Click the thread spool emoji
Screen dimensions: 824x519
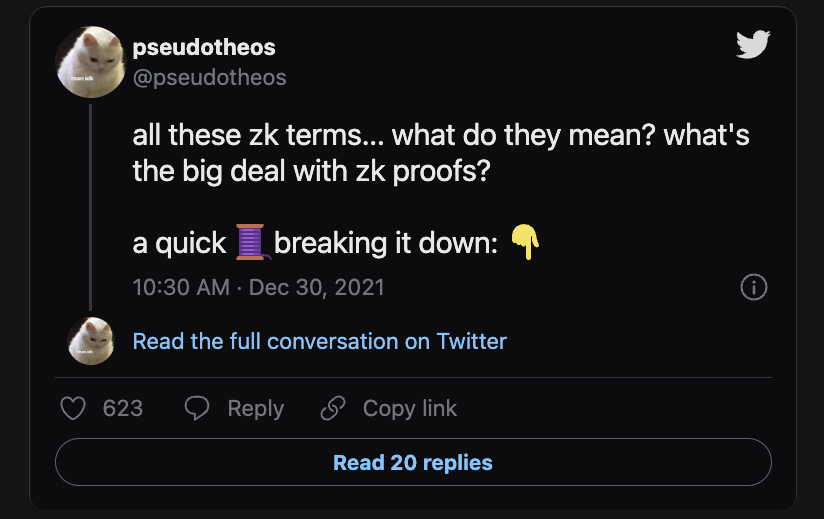(250, 243)
